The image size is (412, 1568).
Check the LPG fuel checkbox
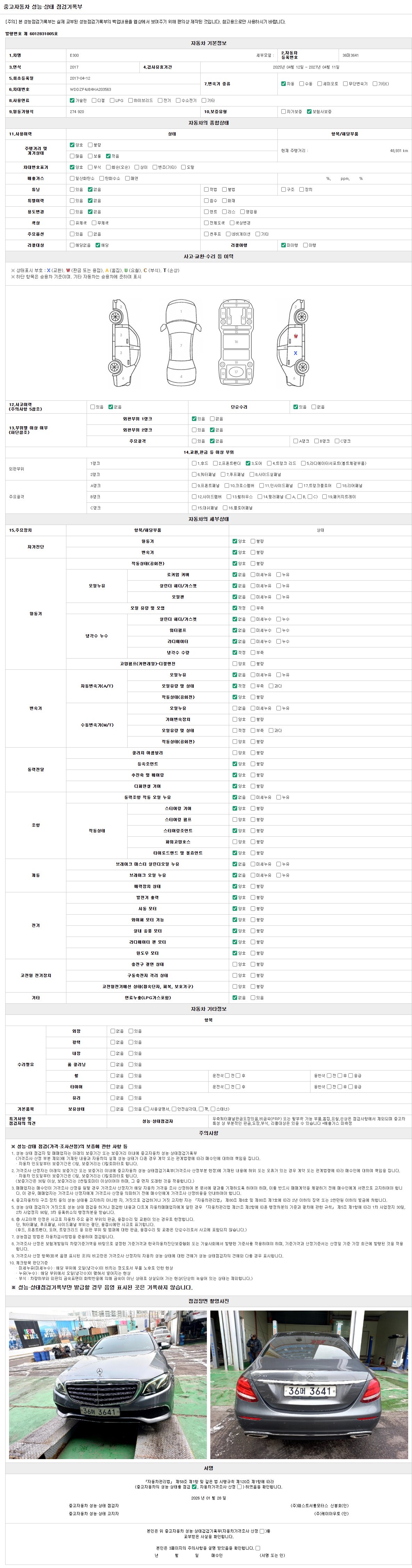point(113,101)
